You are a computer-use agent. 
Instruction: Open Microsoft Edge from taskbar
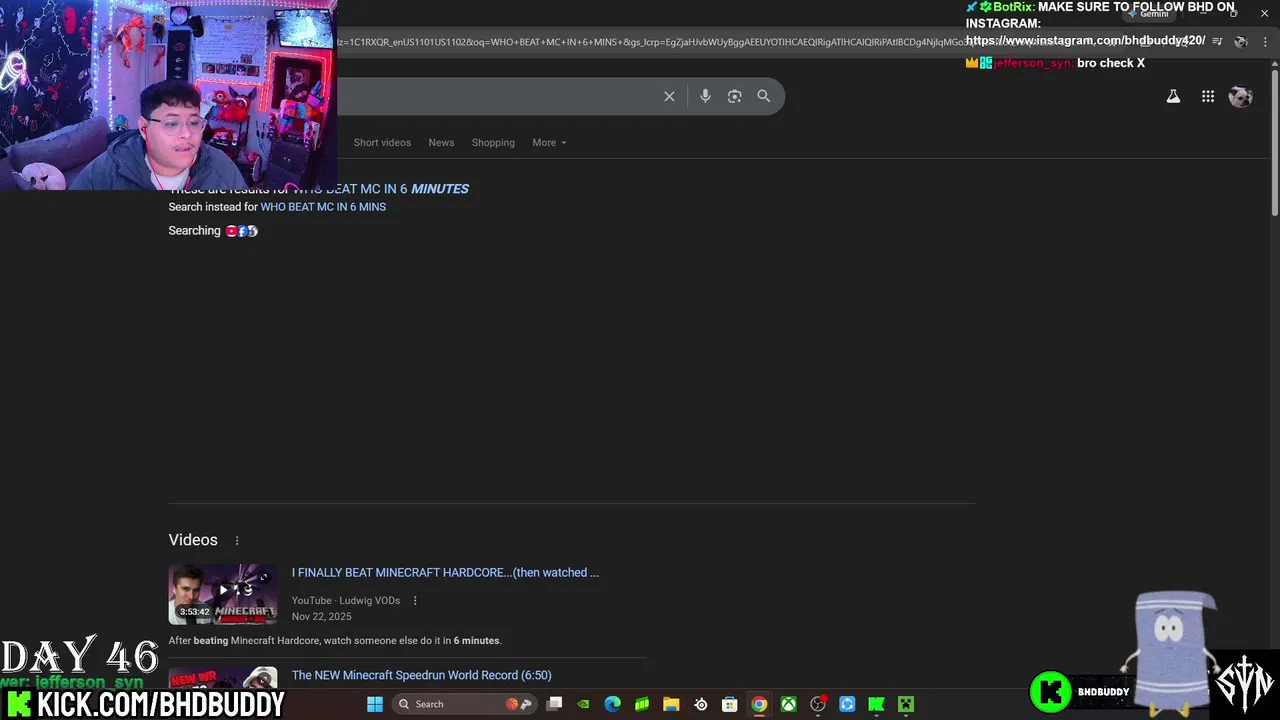point(612,704)
